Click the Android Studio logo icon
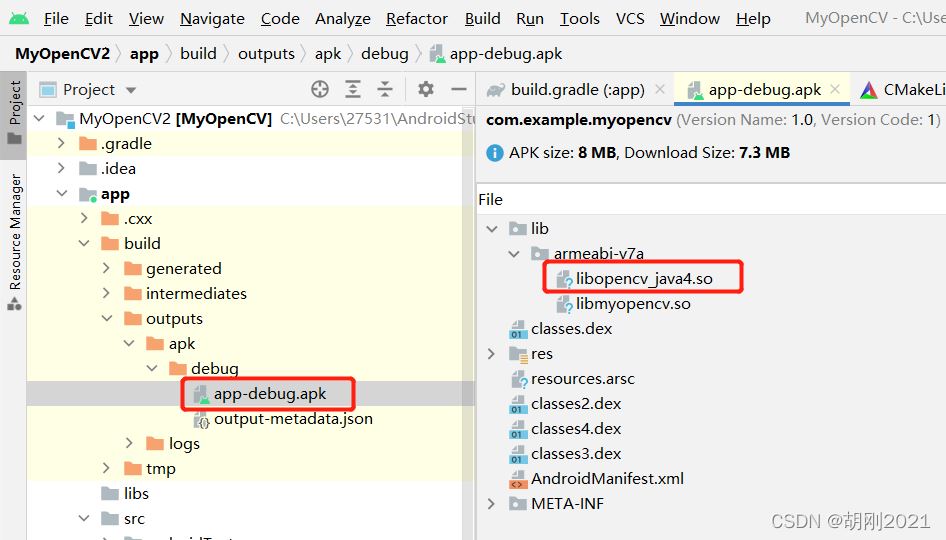Viewport: 946px width, 540px height. (19, 19)
